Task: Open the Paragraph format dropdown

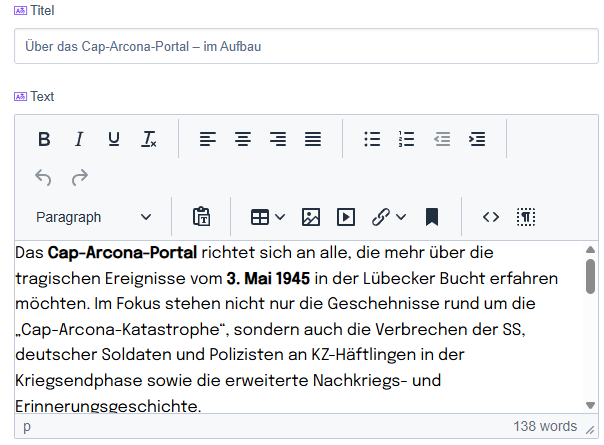Action: pos(94,217)
